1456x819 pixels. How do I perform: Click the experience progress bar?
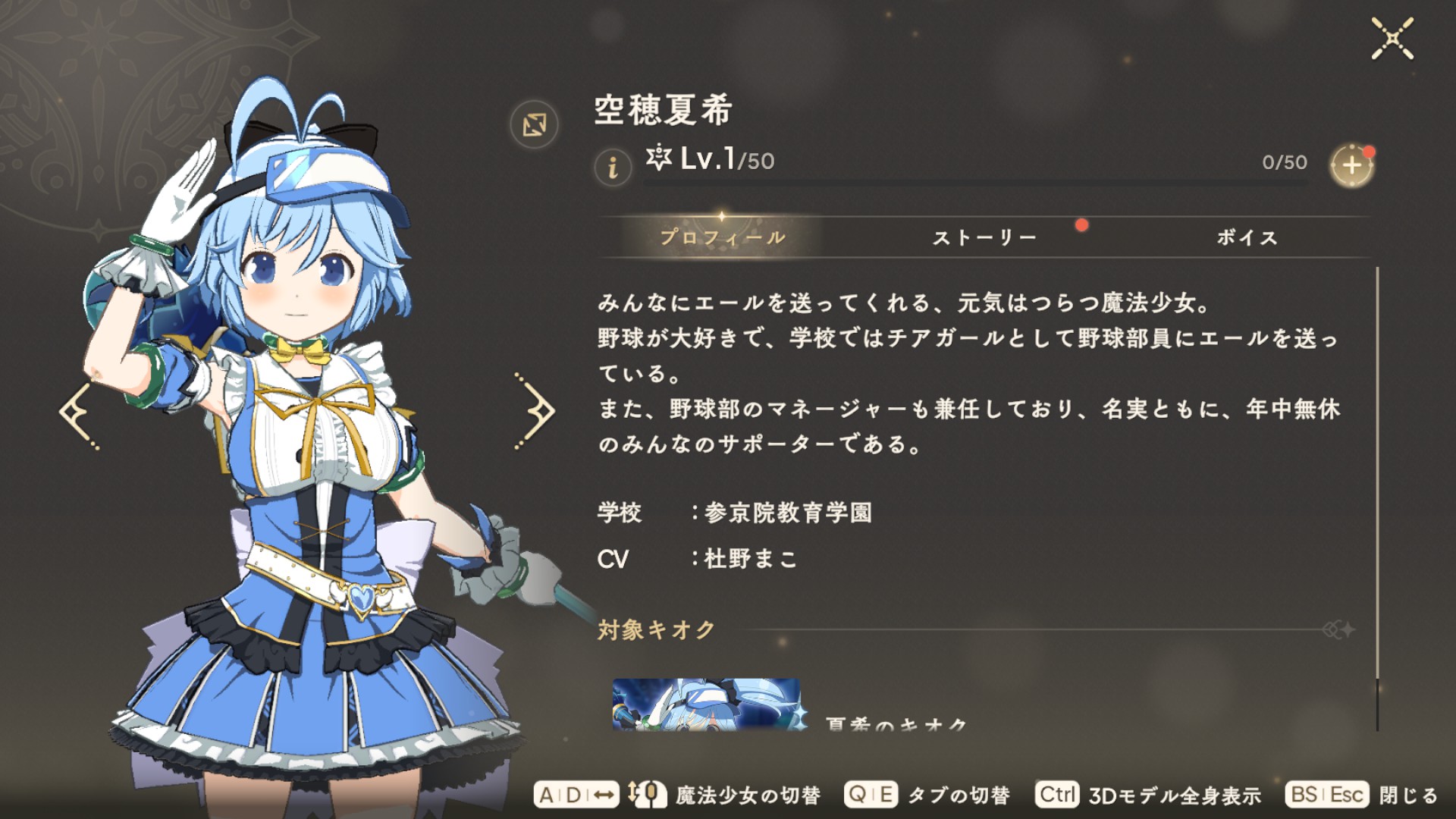point(976,183)
